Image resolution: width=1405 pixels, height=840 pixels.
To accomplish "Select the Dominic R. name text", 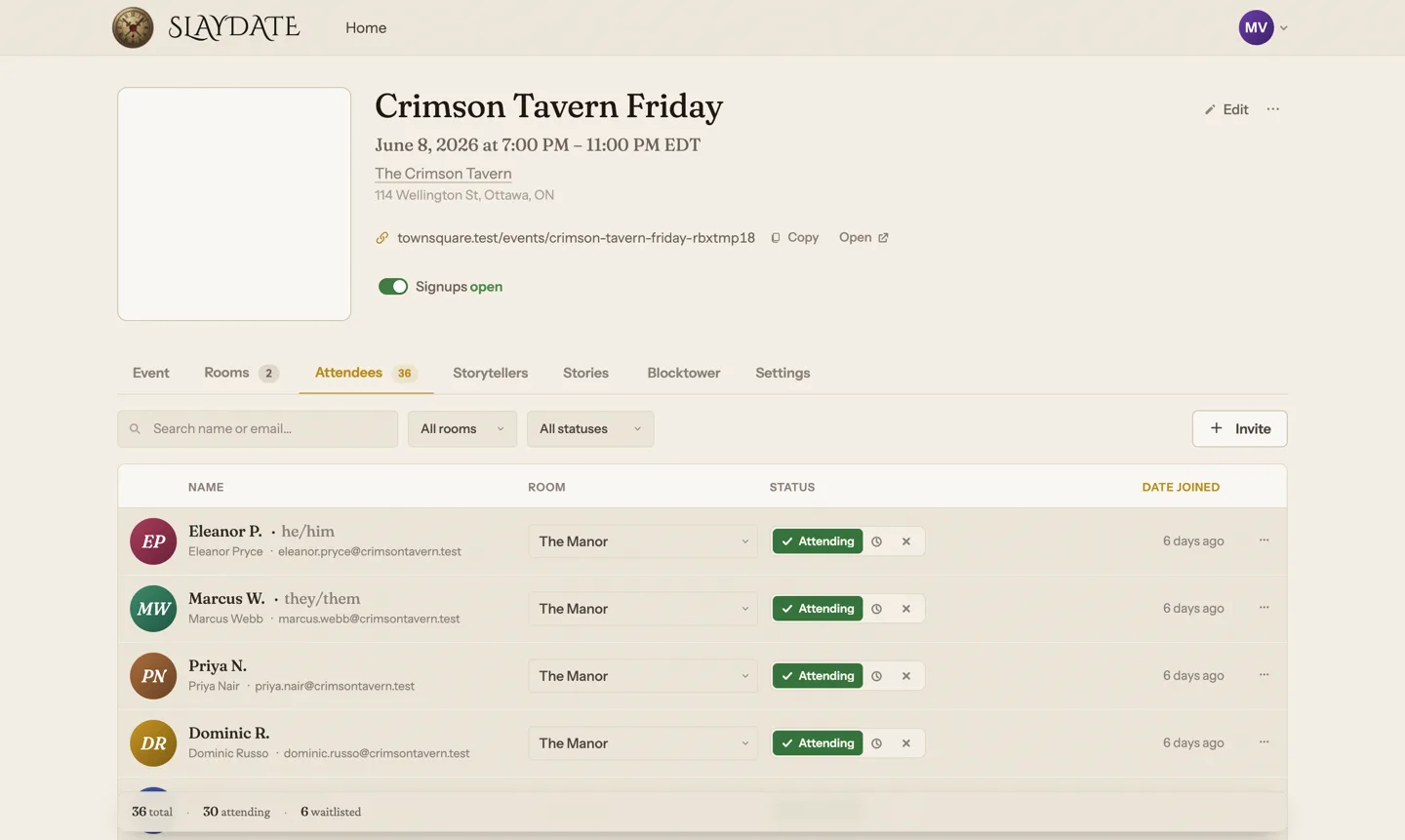I will [x=229, y=734].
